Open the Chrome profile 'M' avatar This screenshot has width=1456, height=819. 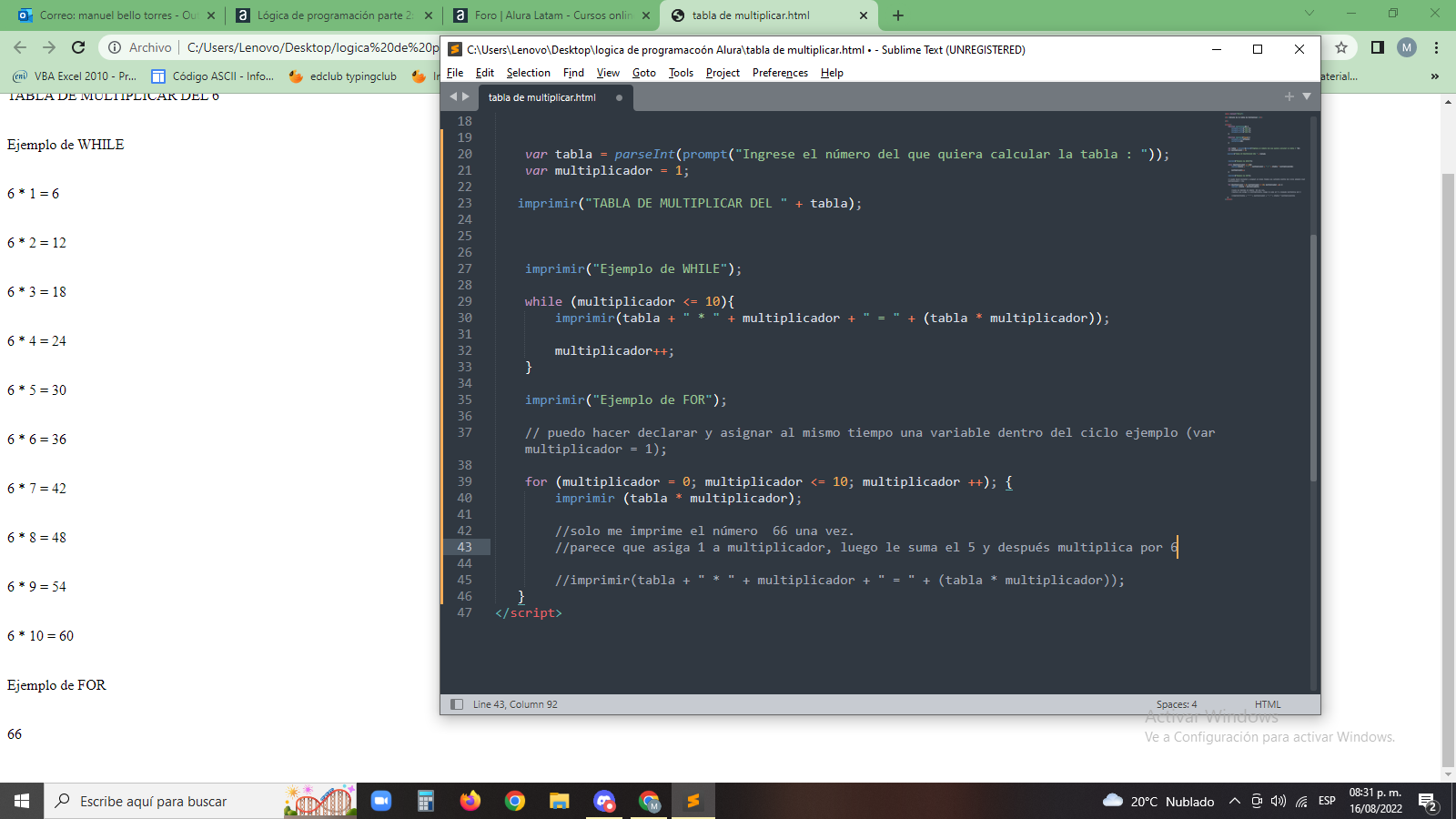click(x=1407, y=47)
